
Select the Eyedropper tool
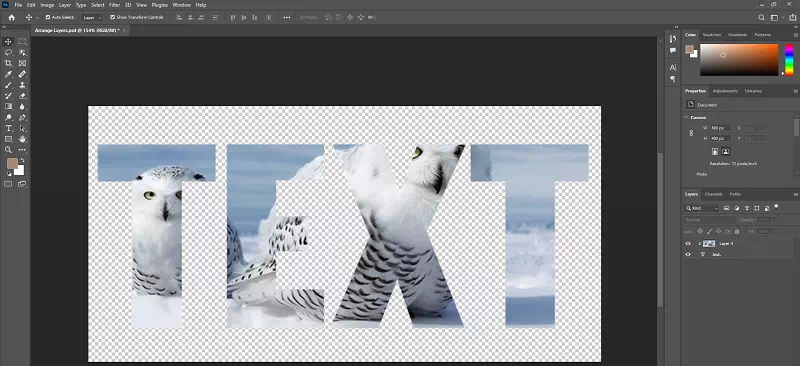tap(8, 75)
